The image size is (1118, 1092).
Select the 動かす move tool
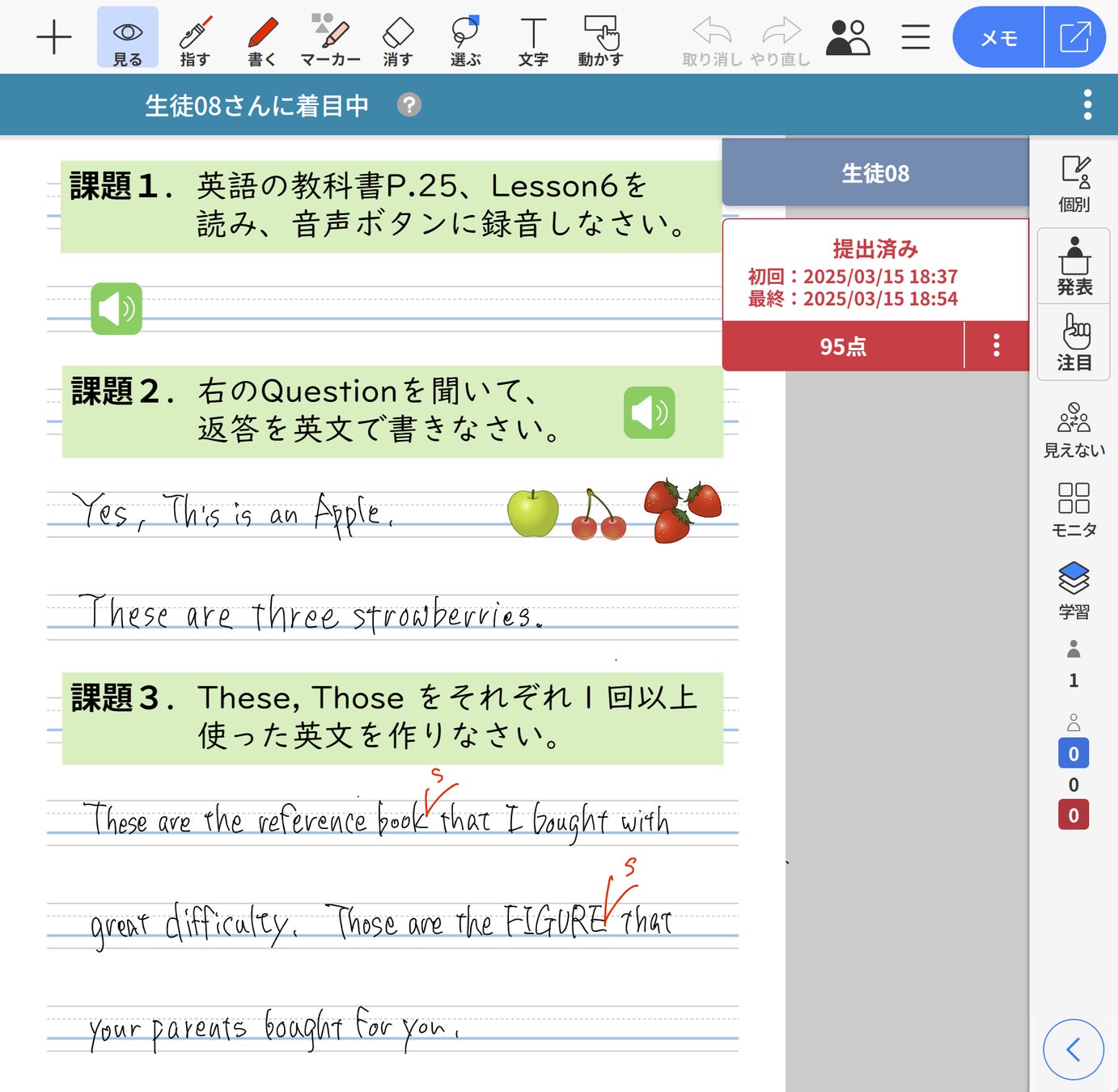600,40
